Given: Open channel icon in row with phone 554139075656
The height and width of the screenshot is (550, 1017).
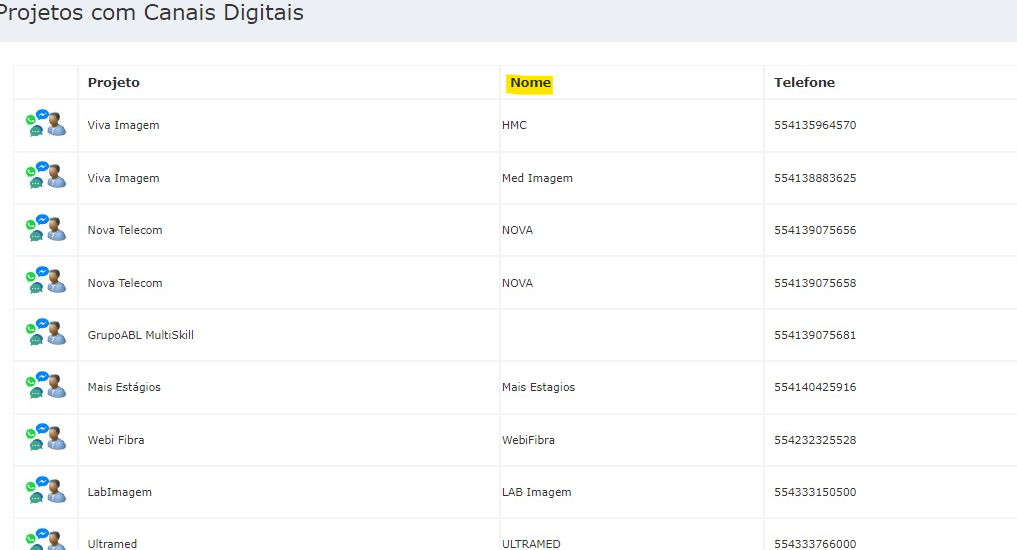Looking at the screenshot, I should coord(45,228).
